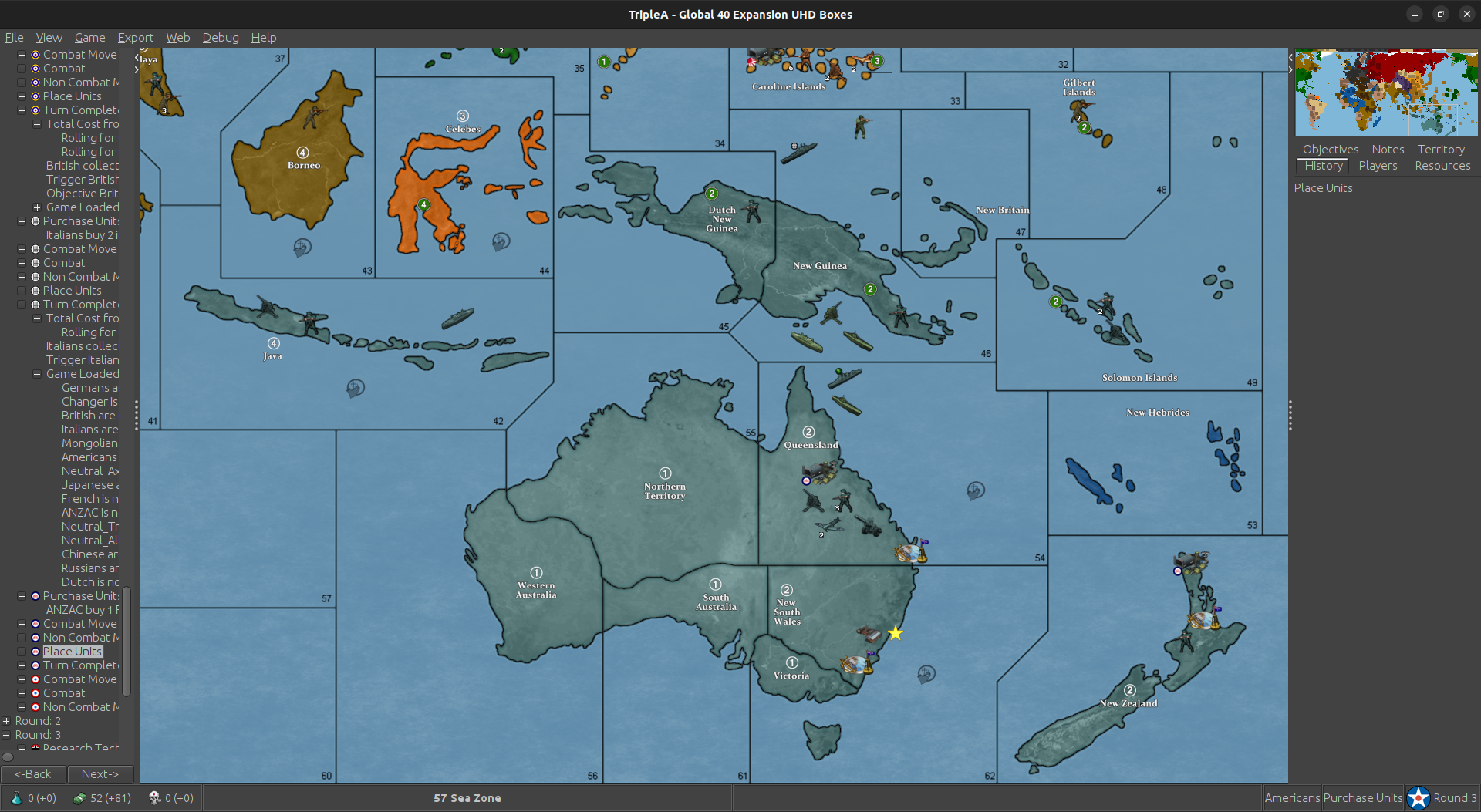Image resolution: width=1481 pixels, height=812 pixels.
Task: Open the File menu
Action: point(14,37)
